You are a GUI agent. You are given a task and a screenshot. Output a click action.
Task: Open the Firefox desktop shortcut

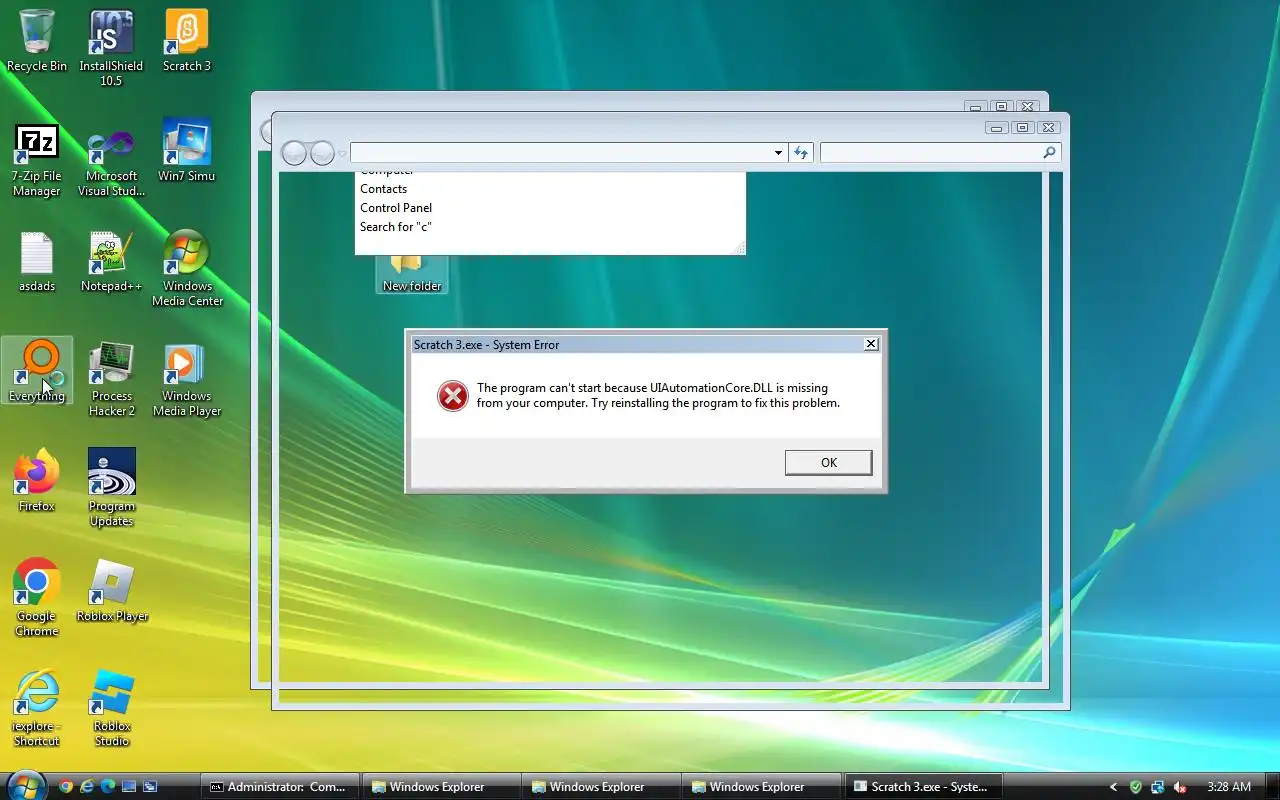click(x=37, y=481)
